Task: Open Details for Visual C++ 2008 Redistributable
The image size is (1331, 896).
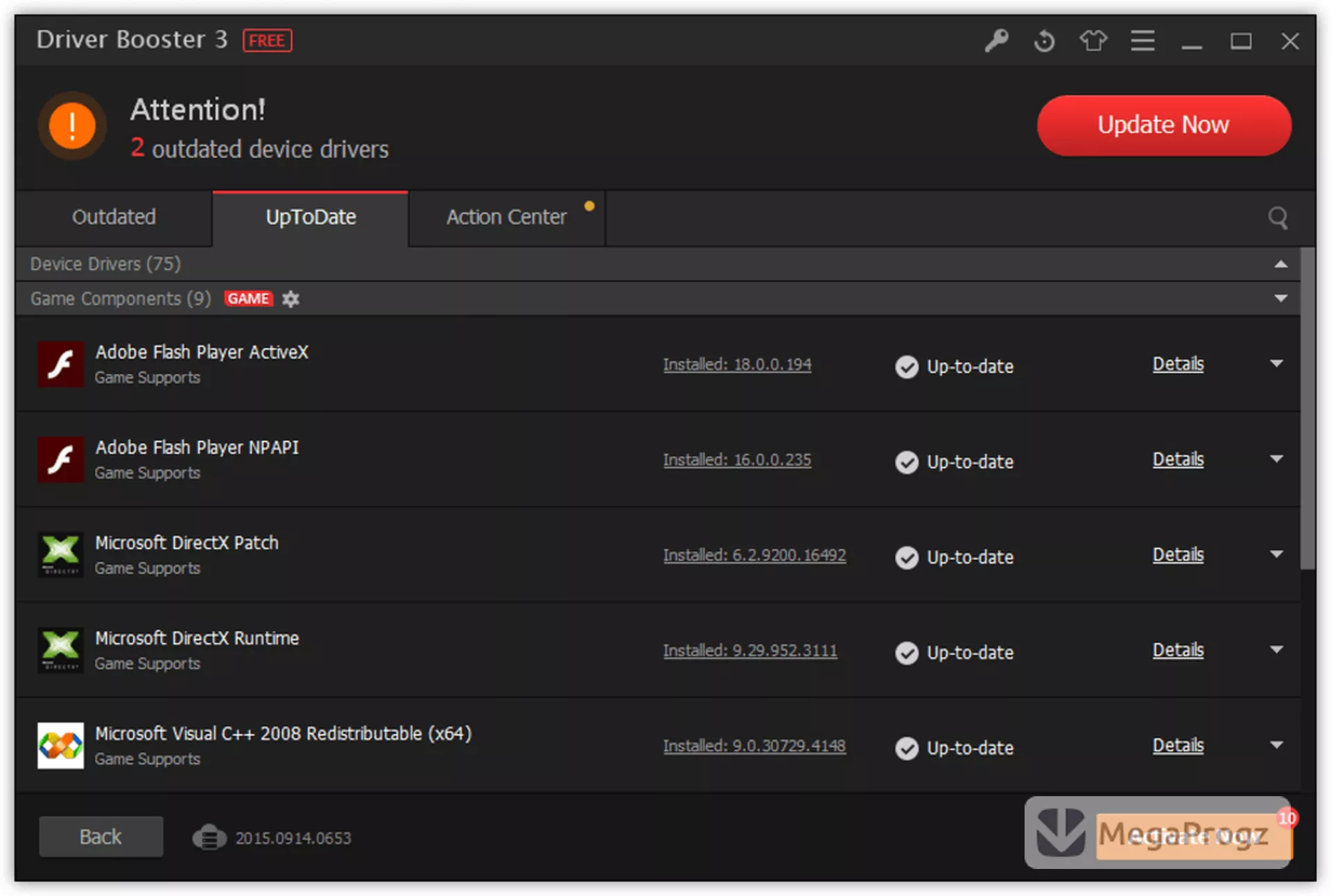Action: 1178,746
